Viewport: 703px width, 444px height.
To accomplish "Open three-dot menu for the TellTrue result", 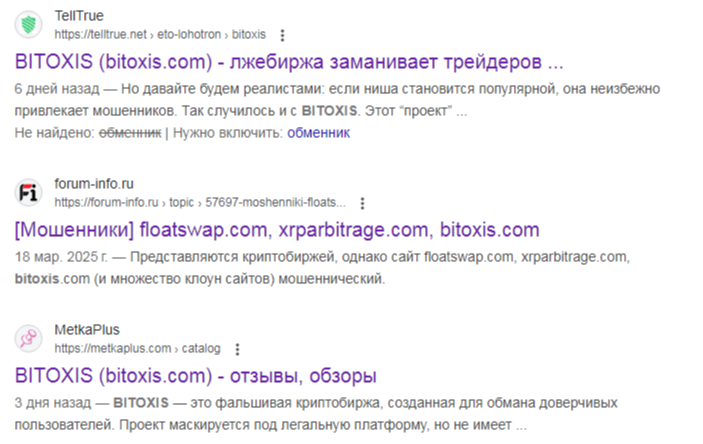I will click(x=282, y=35).
